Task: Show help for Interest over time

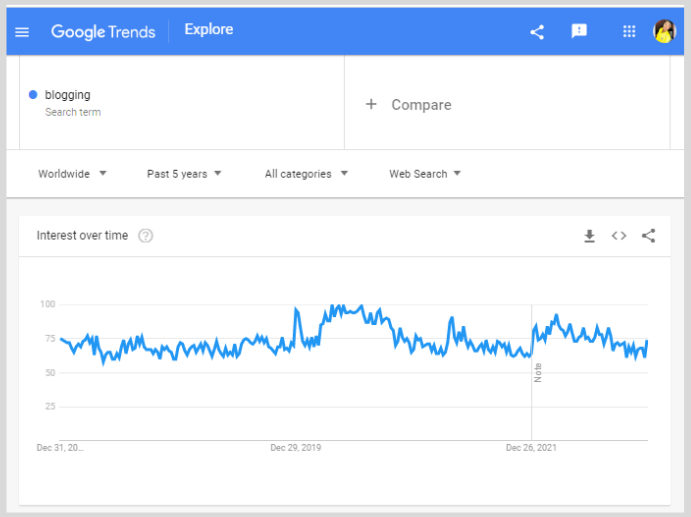Action: click(146, 236)
